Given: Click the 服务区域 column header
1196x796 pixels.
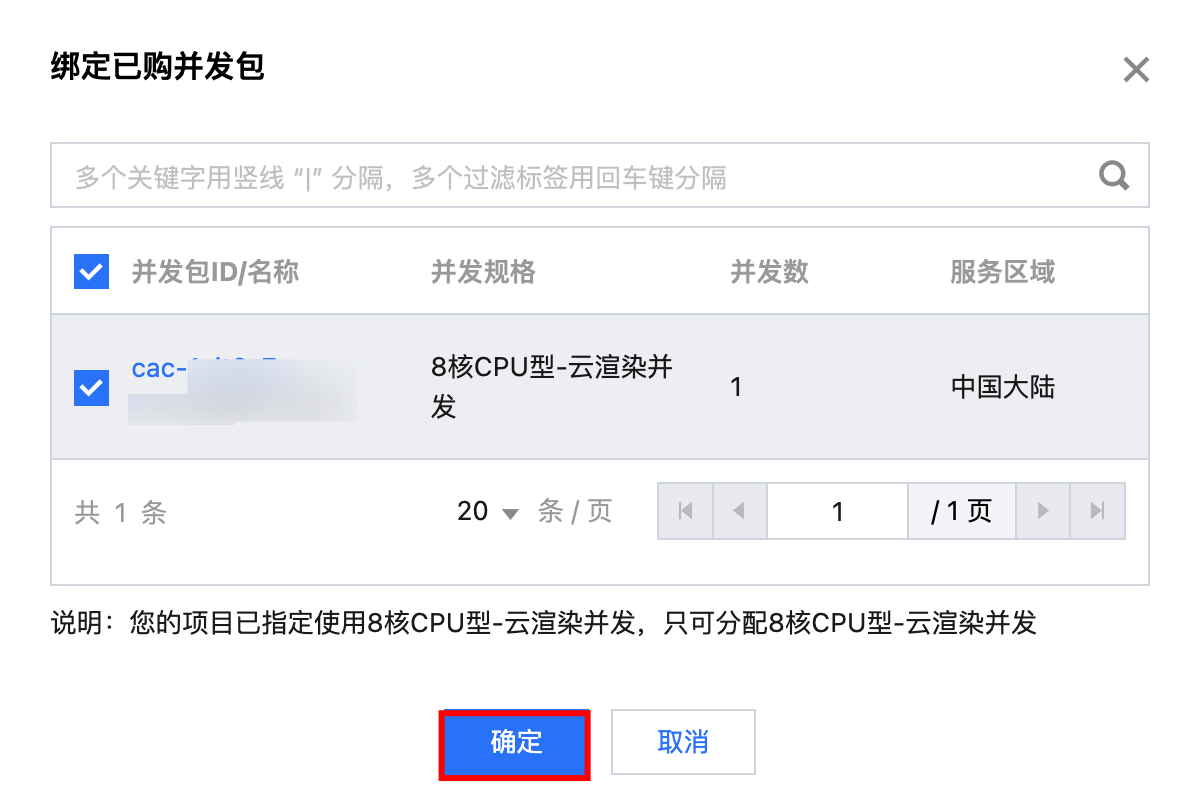Looking at the screenshot, I should pos(1002,271).
